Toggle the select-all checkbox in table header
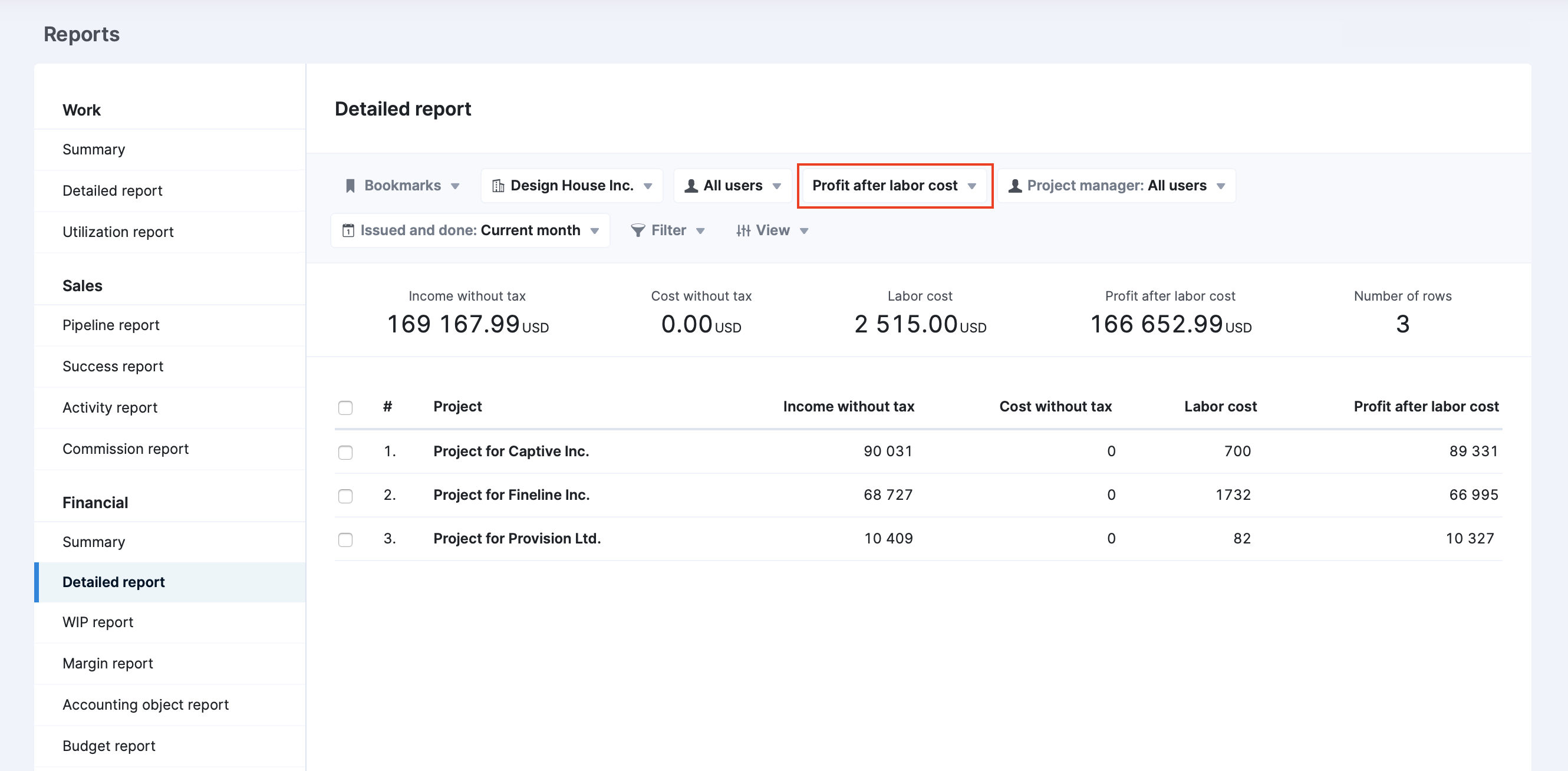The width and height of the screenshot is (1568, 771). [x=345, y=408]
